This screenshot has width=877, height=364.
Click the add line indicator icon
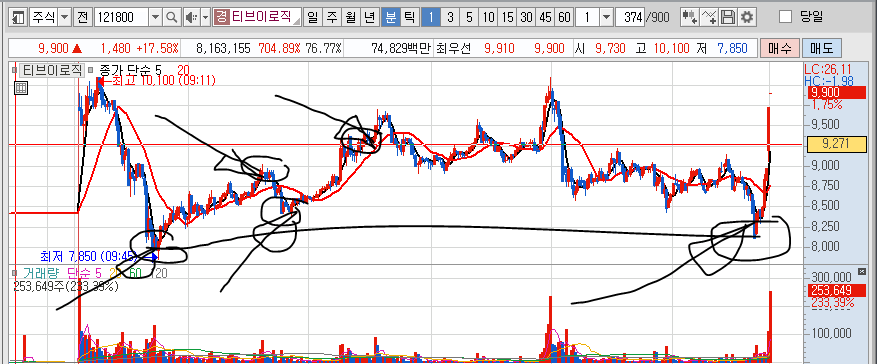709,18
